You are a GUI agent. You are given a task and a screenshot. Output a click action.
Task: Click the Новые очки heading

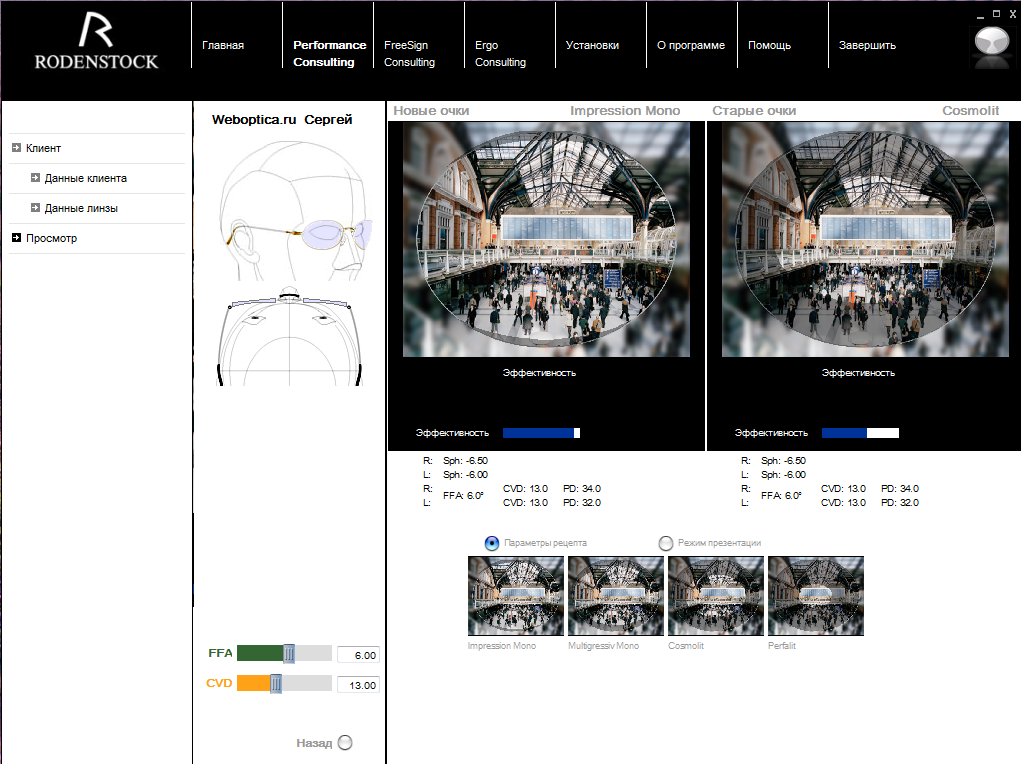tap(431, 111)
